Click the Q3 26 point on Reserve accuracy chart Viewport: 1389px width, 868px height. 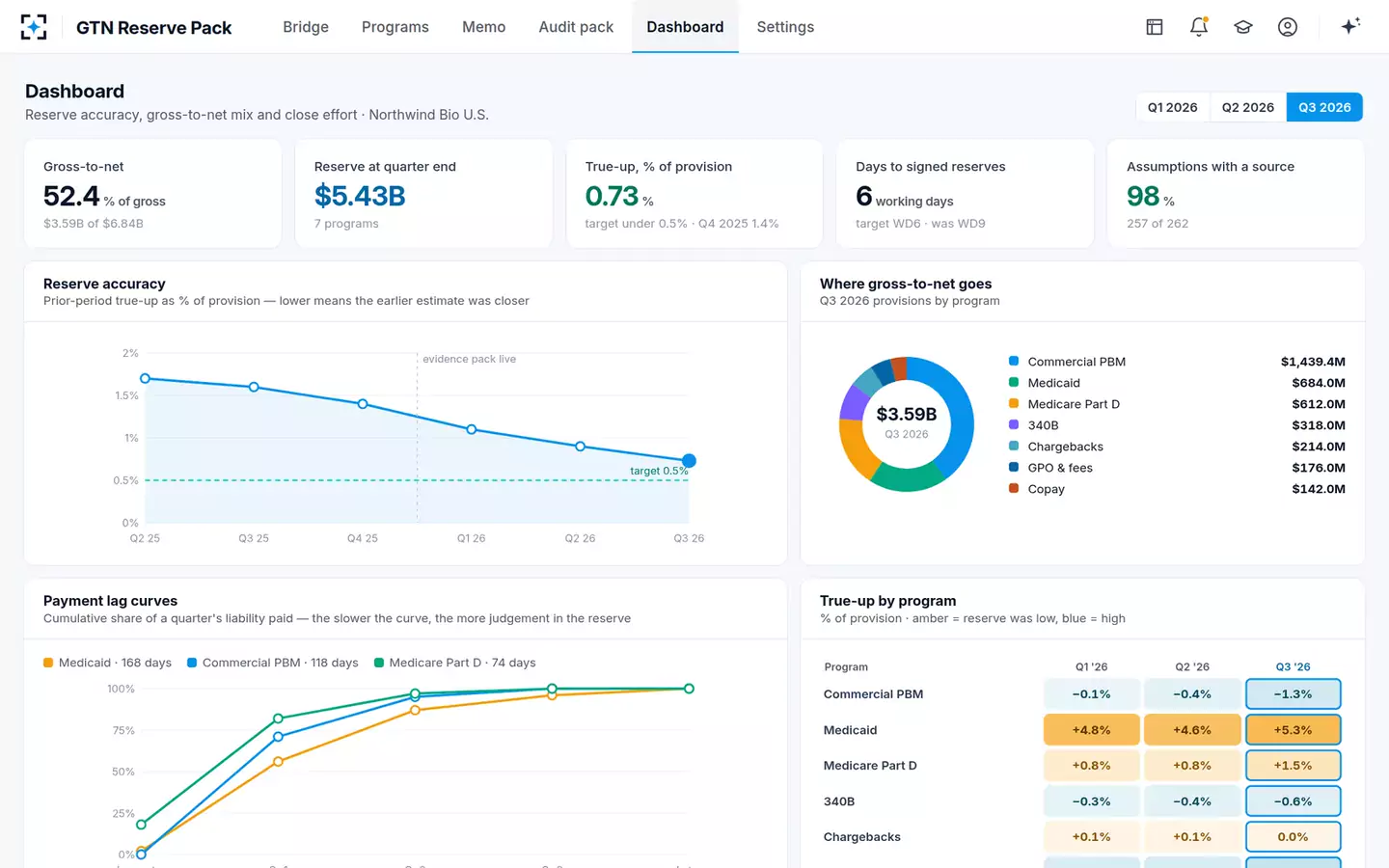(689, 460)
